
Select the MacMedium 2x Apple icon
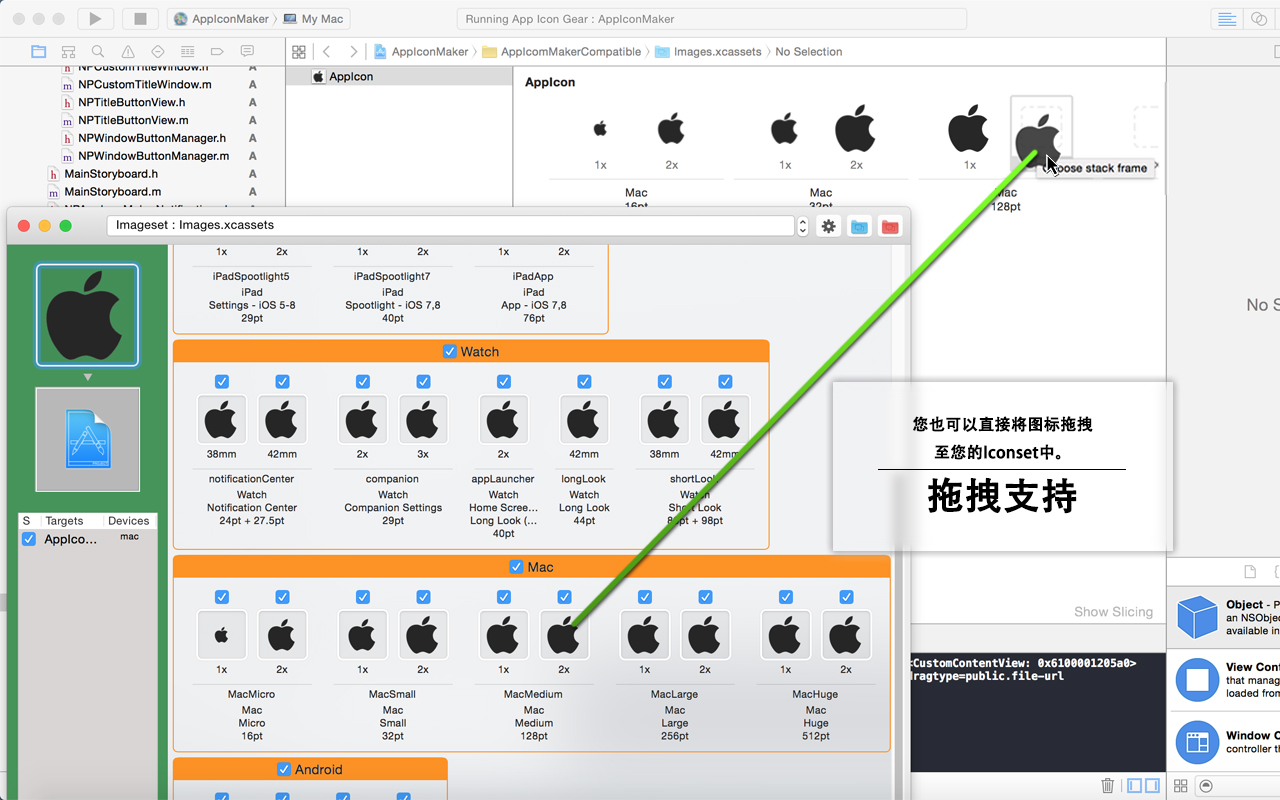point(564,635)
